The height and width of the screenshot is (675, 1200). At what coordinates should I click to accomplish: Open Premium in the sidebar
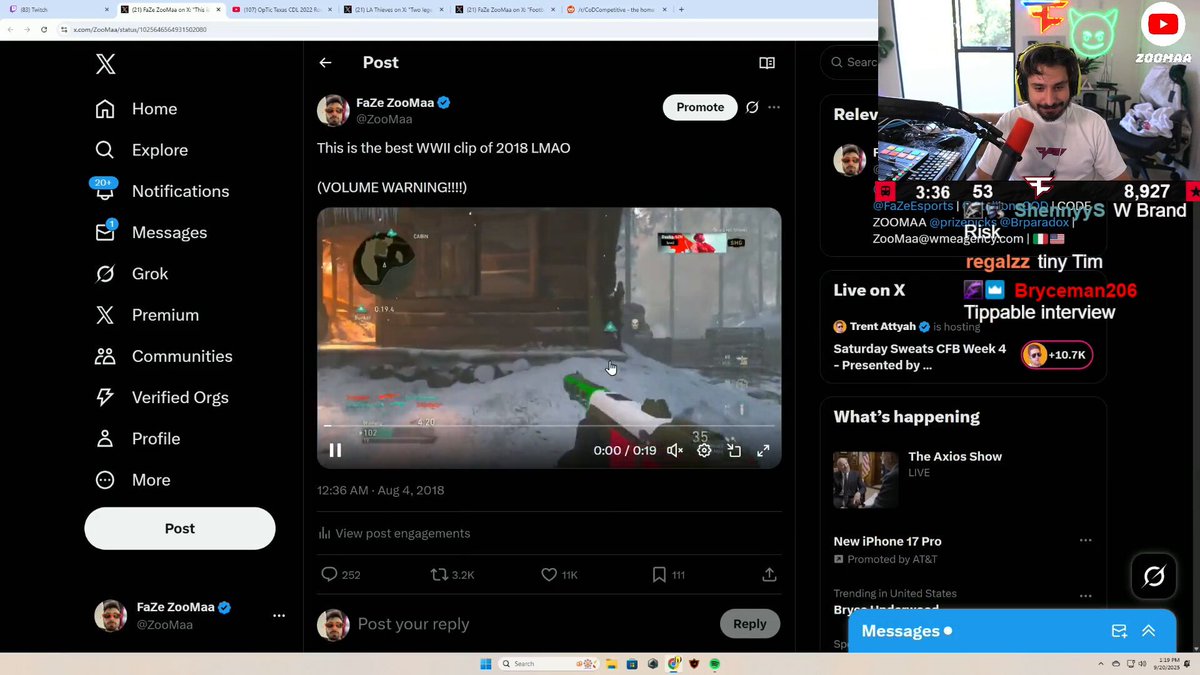point(146,315)
